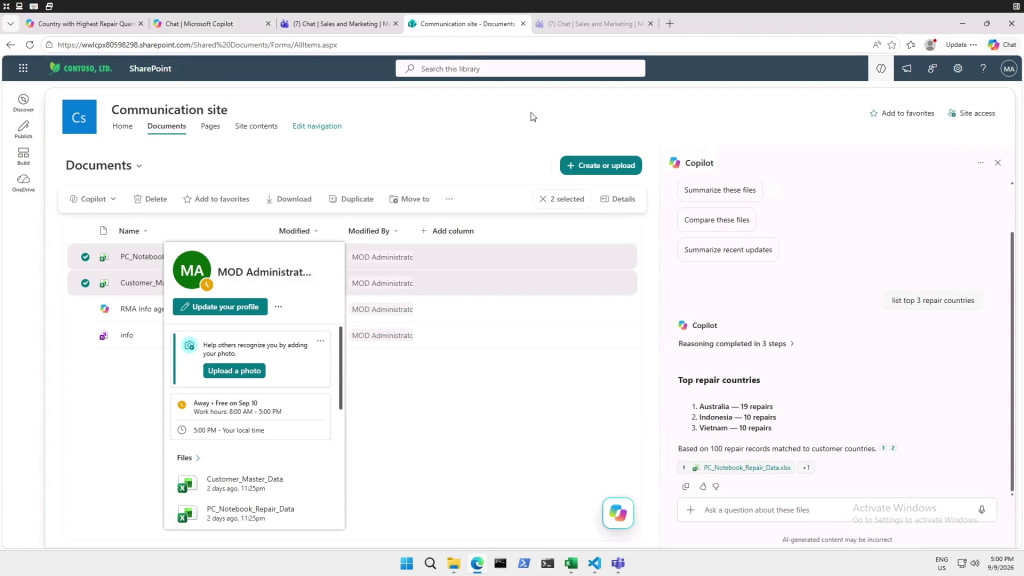
Task: Click the Create or upload button
Action: click(x=601, y=165)
